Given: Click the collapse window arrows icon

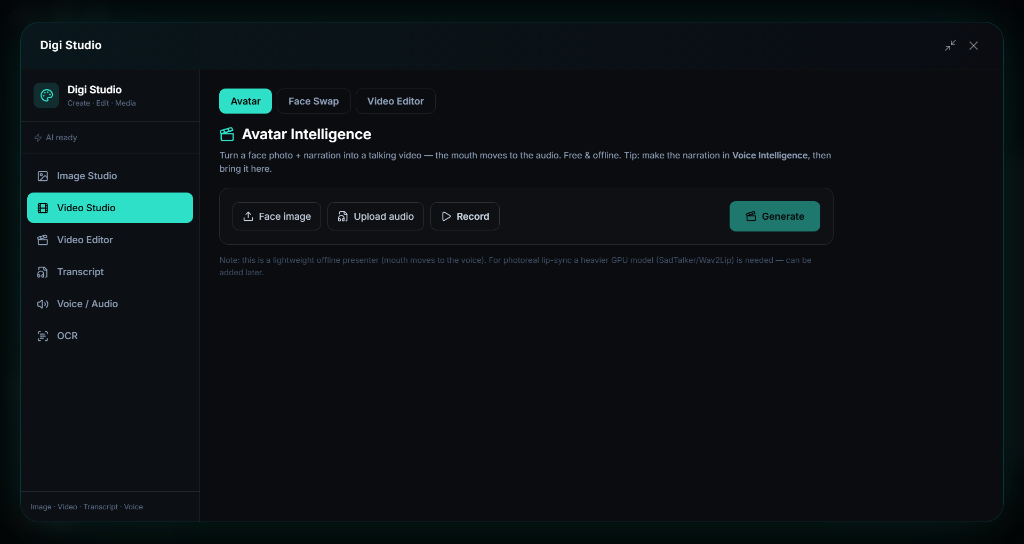Looking at the screenshot, I should pyautogui.click(x=950, y=46).
